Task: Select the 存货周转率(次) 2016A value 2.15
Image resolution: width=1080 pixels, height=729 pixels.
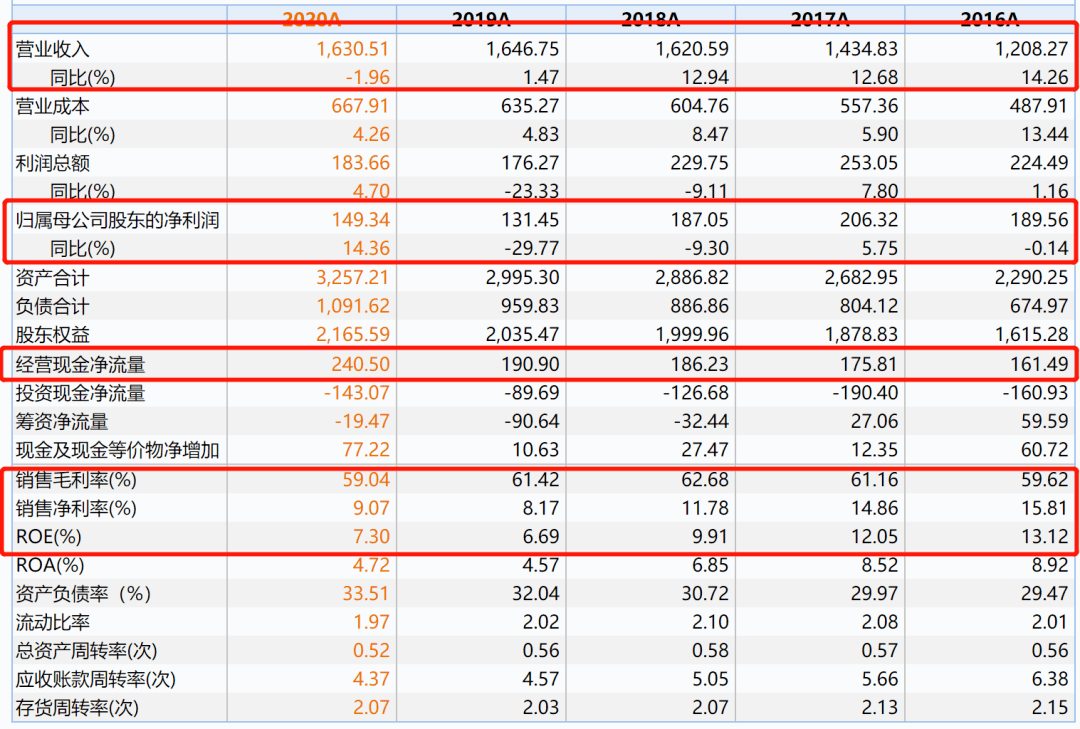Action: coord(1048,708)
